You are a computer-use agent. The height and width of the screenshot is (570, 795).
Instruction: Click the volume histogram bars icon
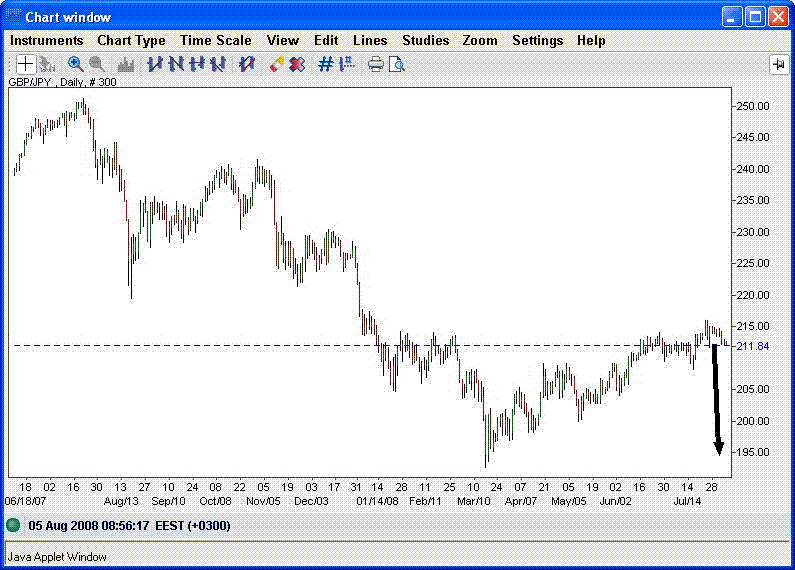[126, 64]
